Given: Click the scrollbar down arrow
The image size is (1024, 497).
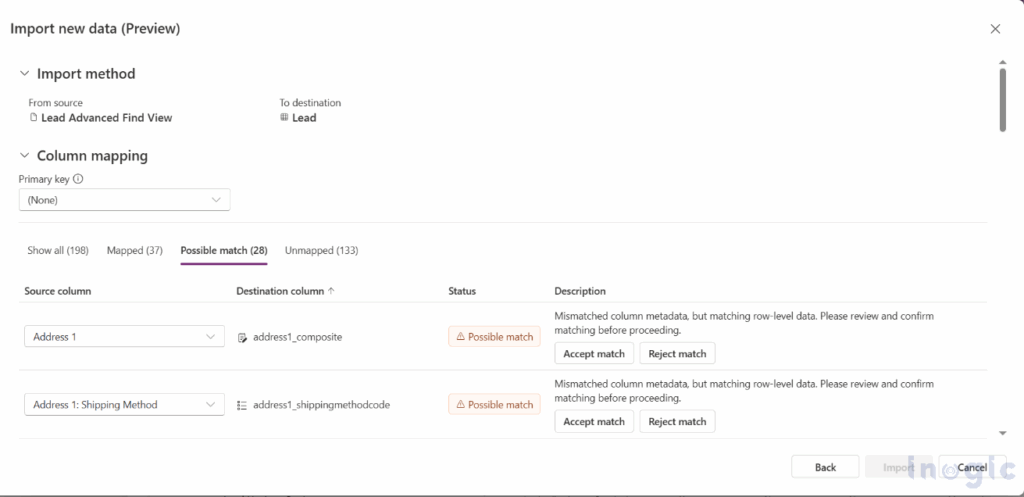Looking at the screenshot, I should click(x=1003, y=433).
